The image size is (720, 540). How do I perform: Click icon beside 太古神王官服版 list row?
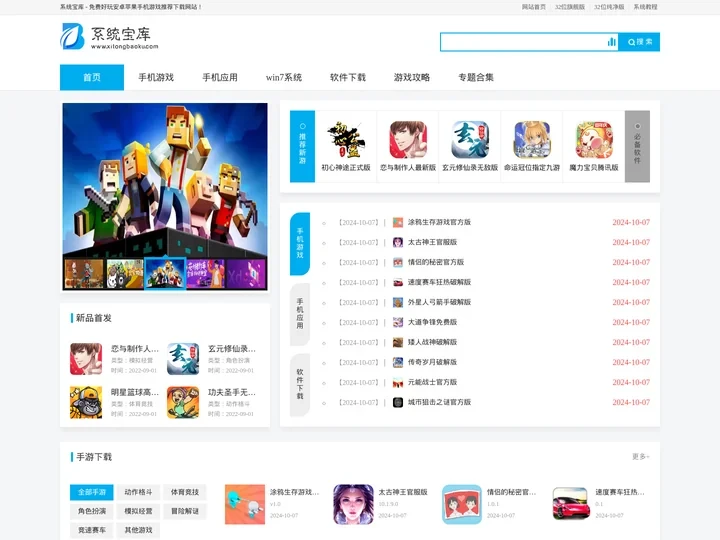[398, 242]
